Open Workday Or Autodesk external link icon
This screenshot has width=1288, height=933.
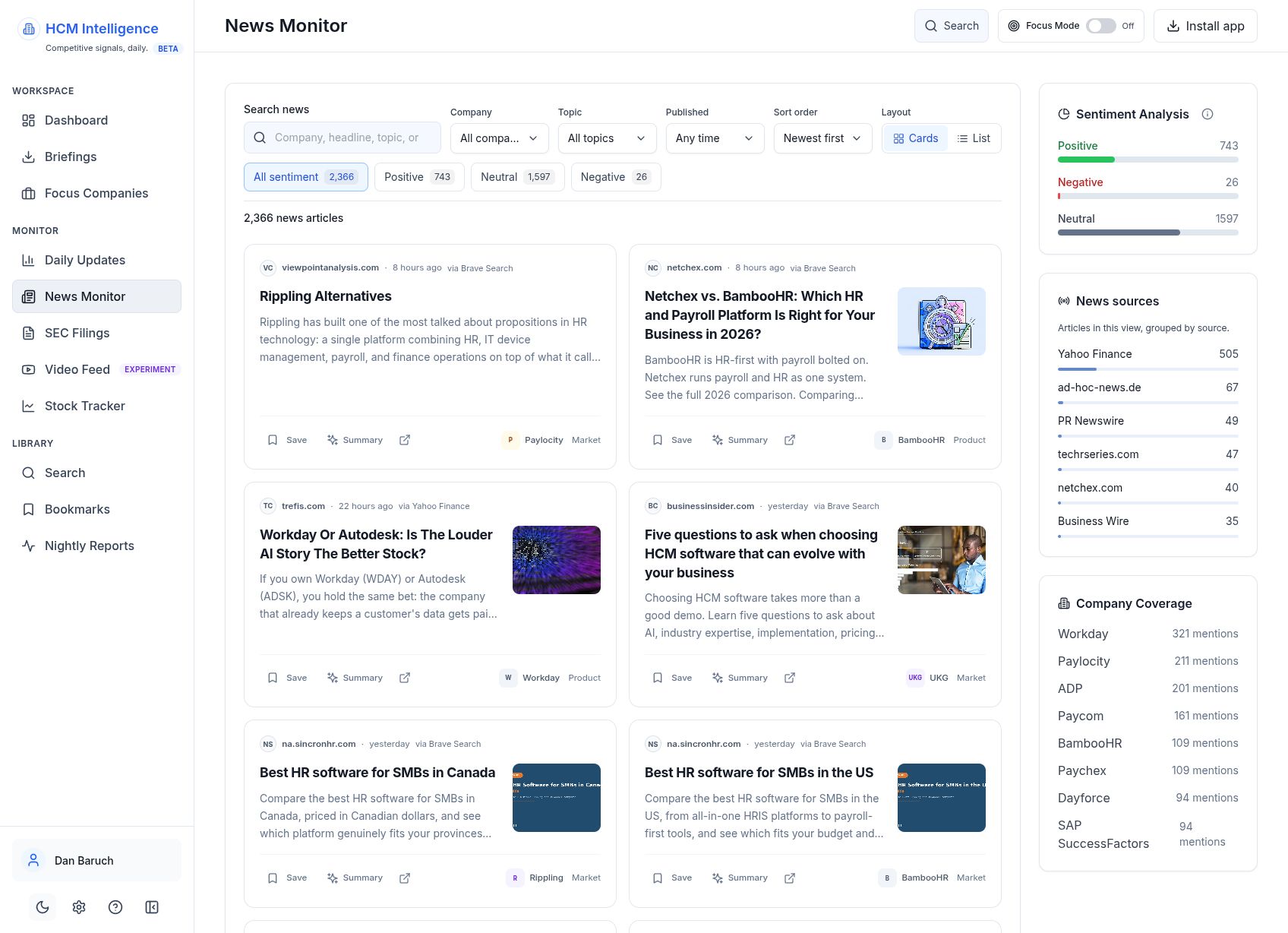click(x=405, y=678)
